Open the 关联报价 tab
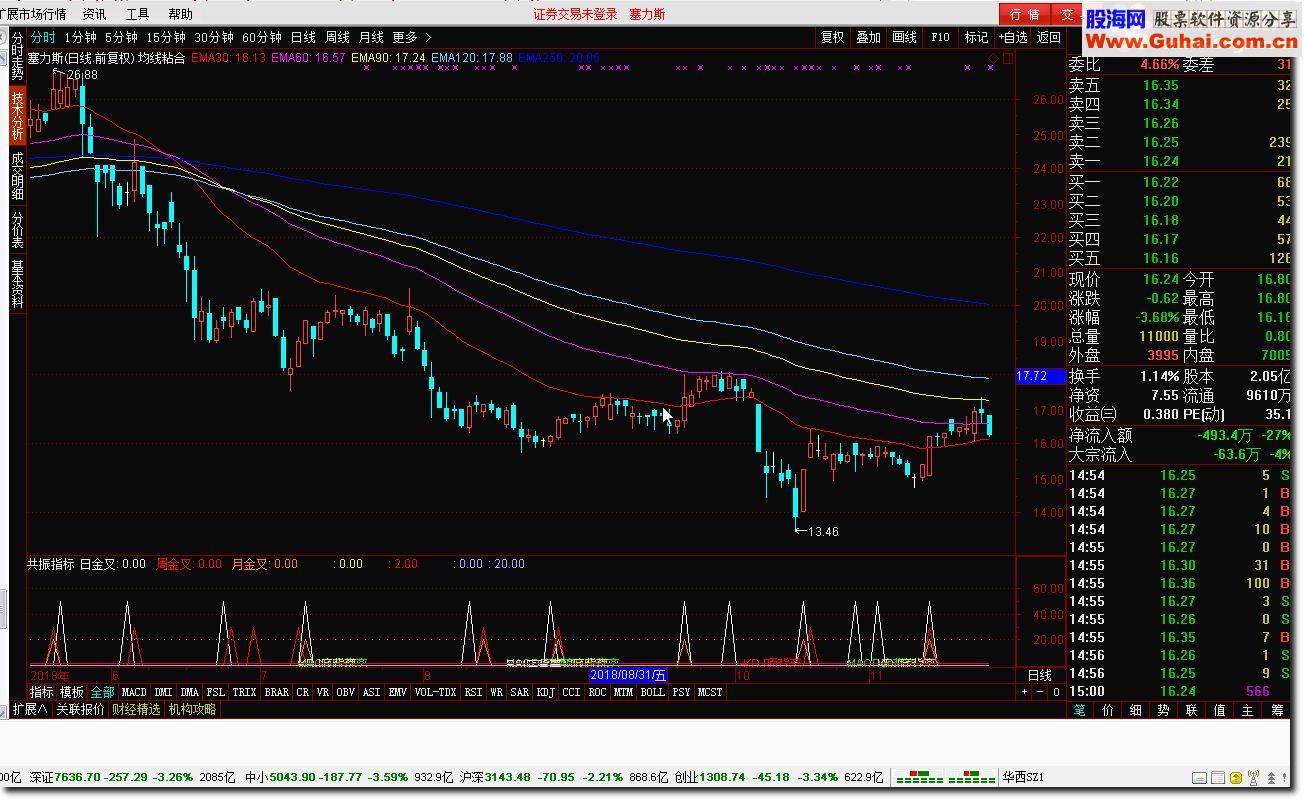 click(80, 710)
